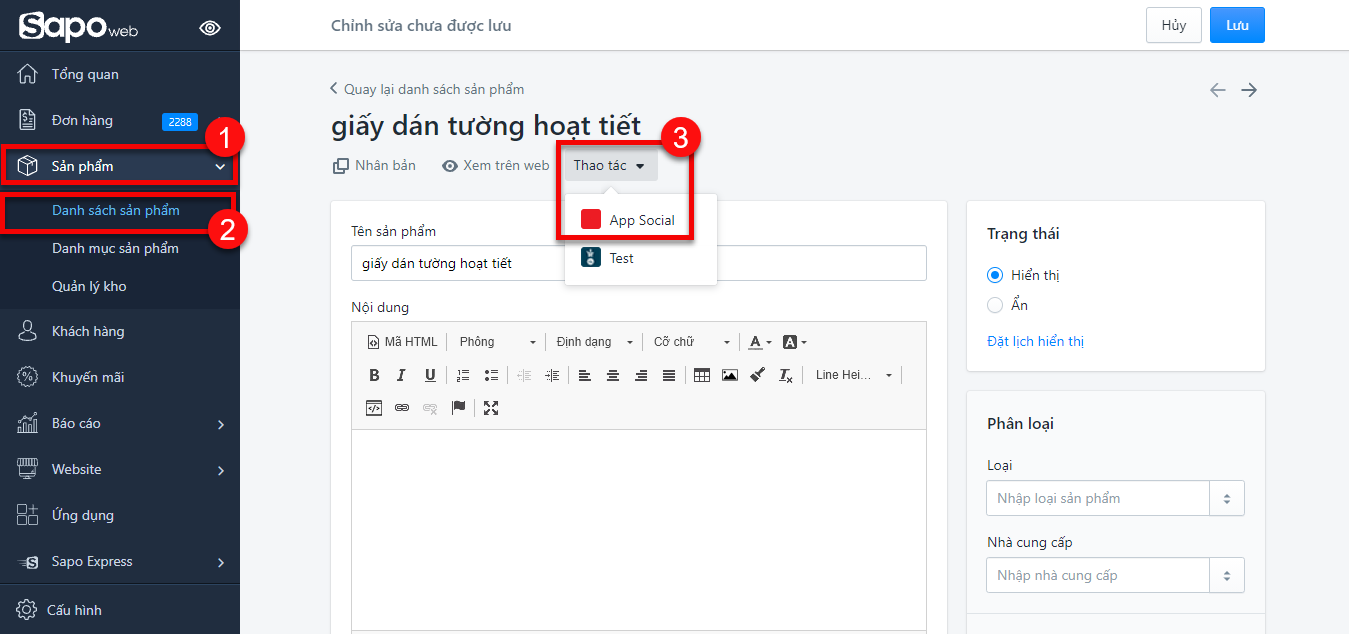Image resolution: width=1349 pixels, height=634 pixels.
Task: Insert an image into content
Action: tap(730, 376)
